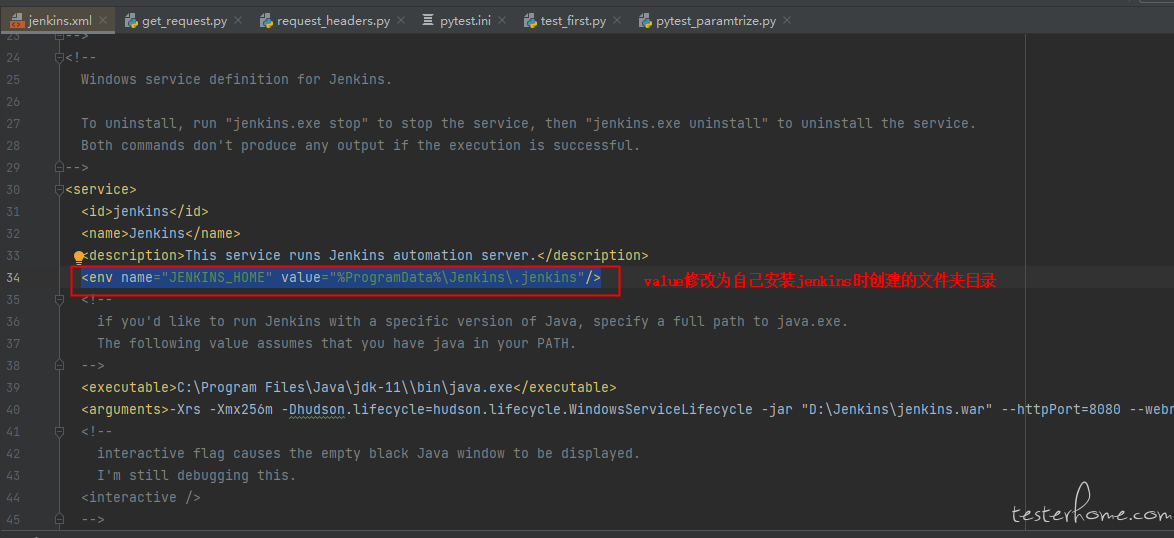Image resolution: width=1174 pixels, height=538 pixels.
Task: Place cursor on the <executable> java.exe line
Action: click(x=349, y=388)
